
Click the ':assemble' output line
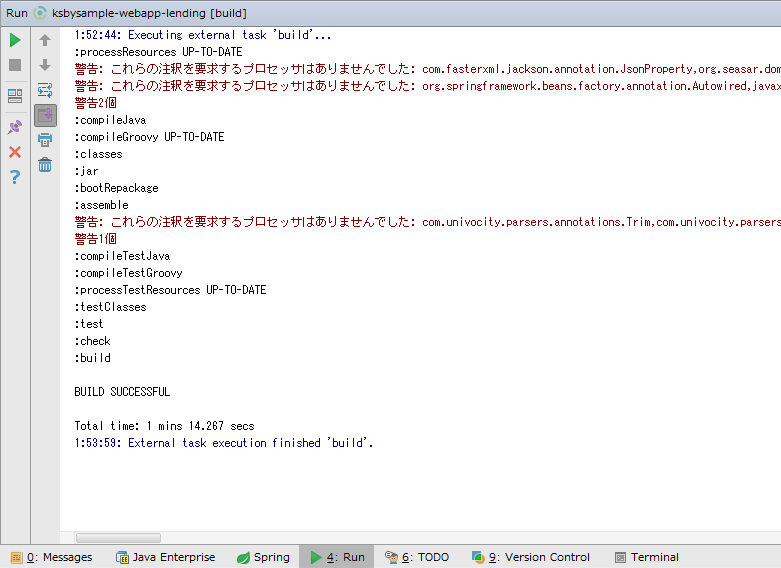[102, 205]
